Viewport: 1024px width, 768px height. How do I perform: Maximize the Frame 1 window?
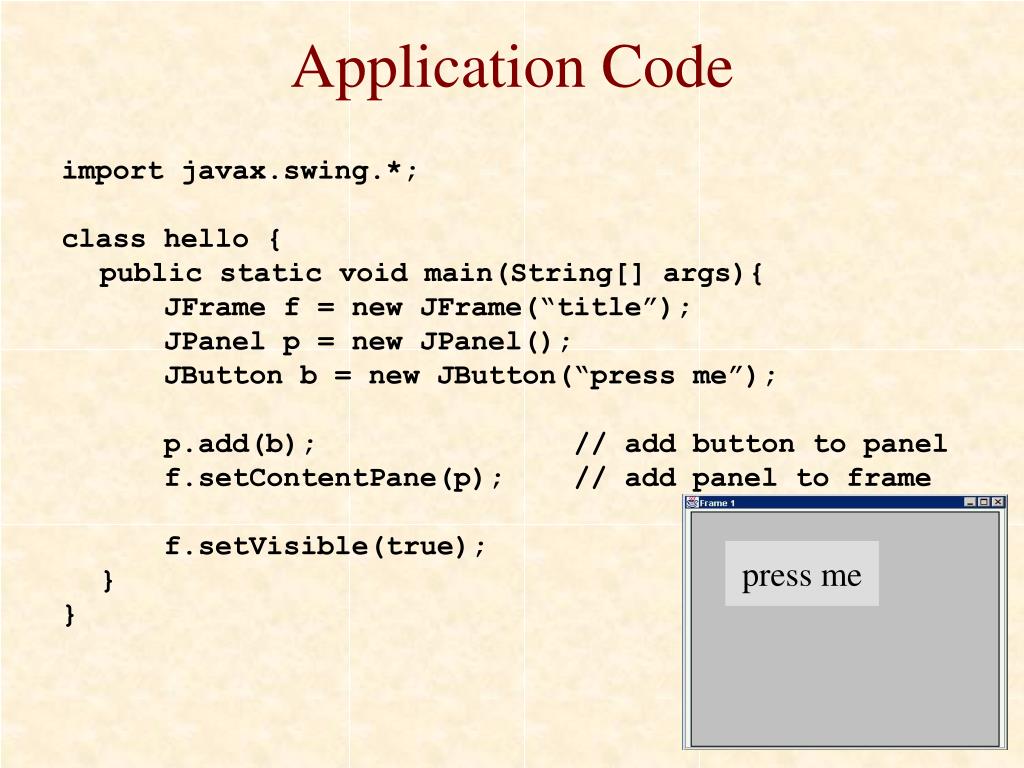click(x=984, y=502)
